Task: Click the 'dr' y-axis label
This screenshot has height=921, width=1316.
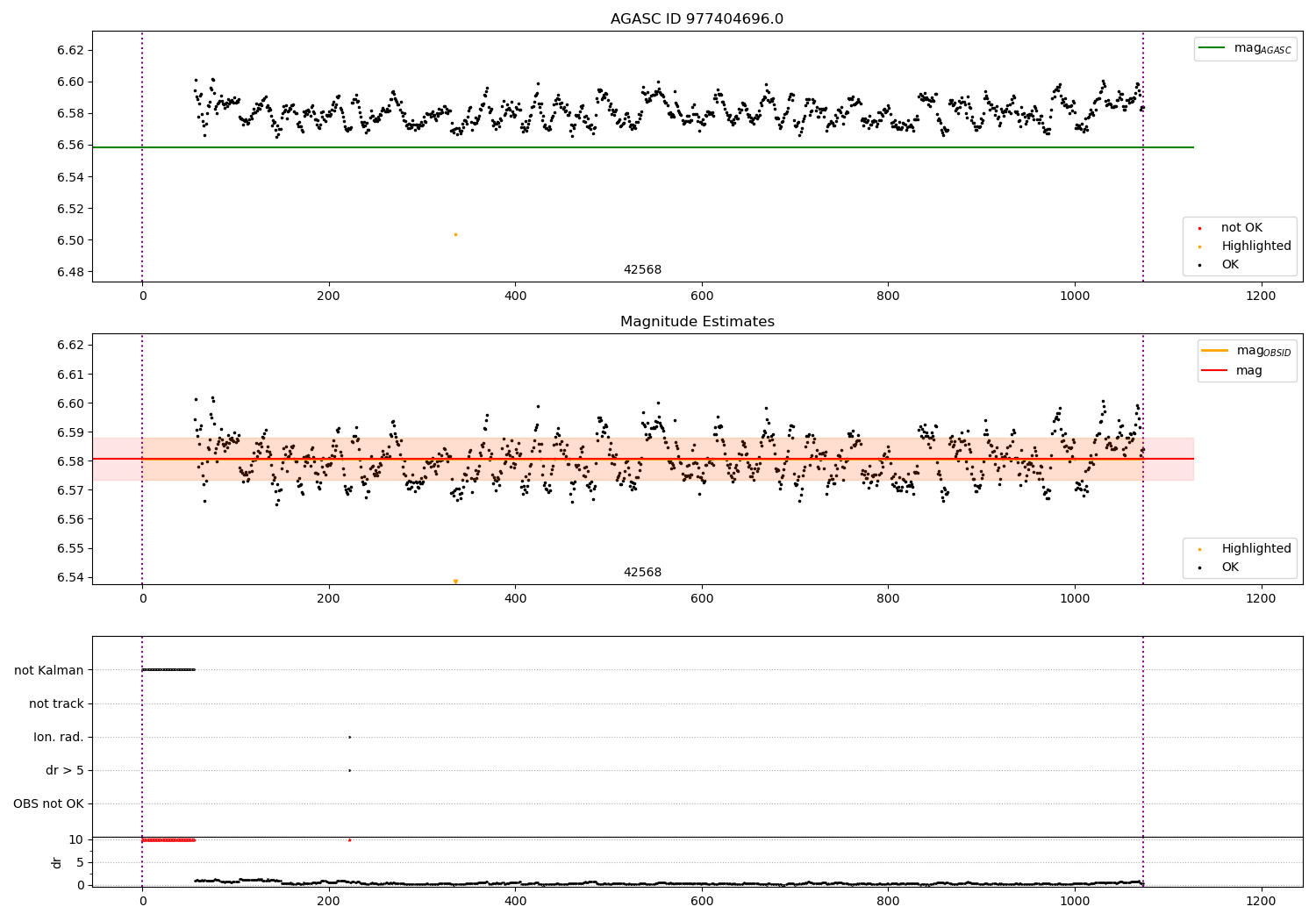Action: (57, 862)
